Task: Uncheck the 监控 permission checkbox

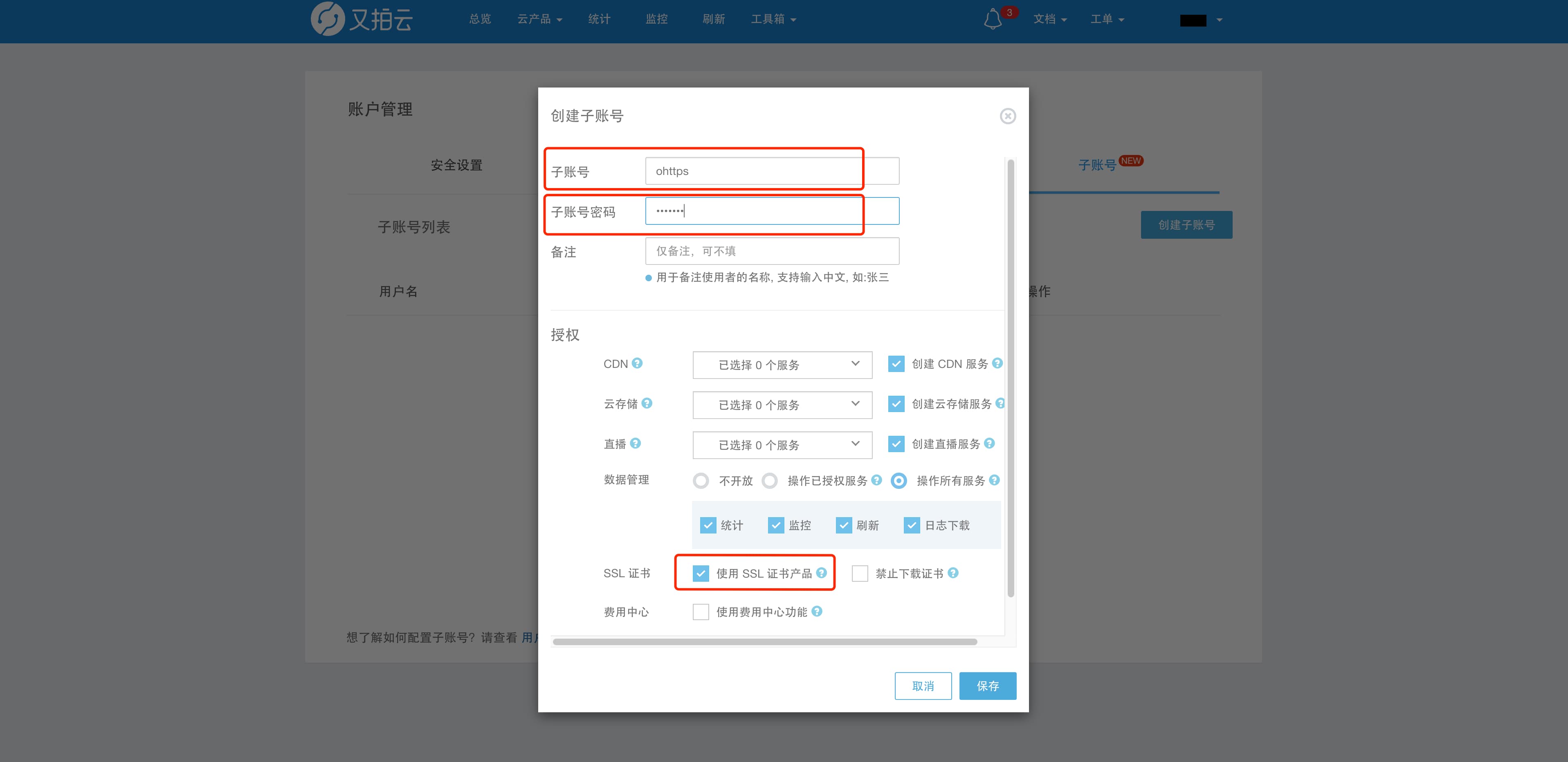Action: coord(776,525)
